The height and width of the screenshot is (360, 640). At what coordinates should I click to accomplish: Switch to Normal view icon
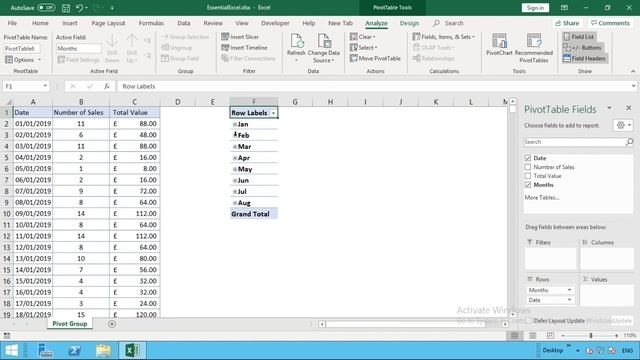click(x=515, y=336)
